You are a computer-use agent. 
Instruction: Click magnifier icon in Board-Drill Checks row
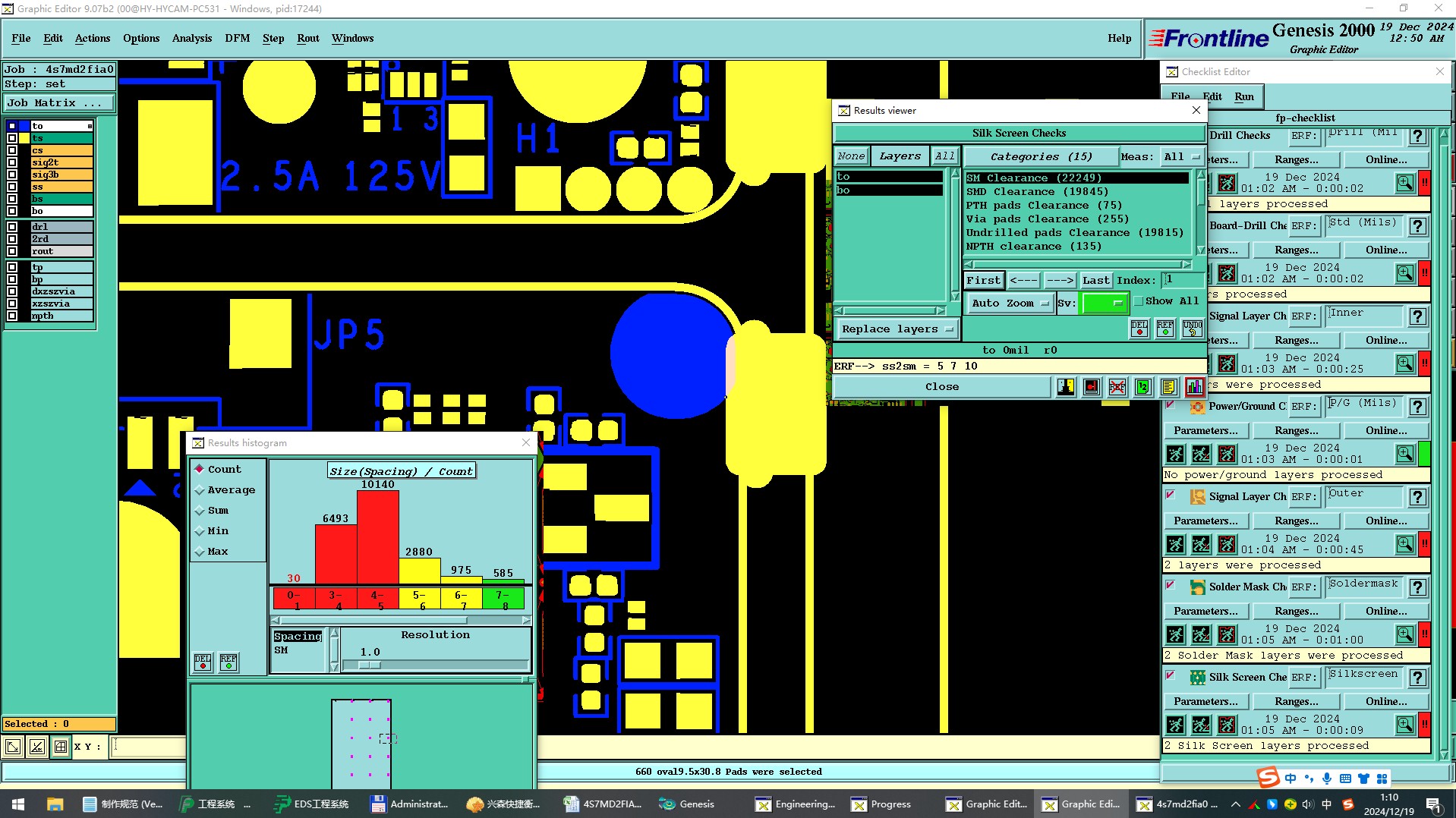click(1405, 273)
